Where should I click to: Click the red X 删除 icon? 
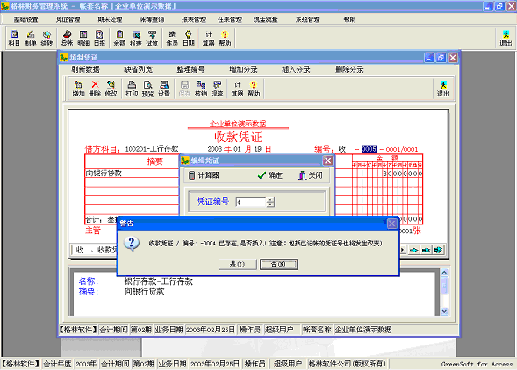point(95,88)
